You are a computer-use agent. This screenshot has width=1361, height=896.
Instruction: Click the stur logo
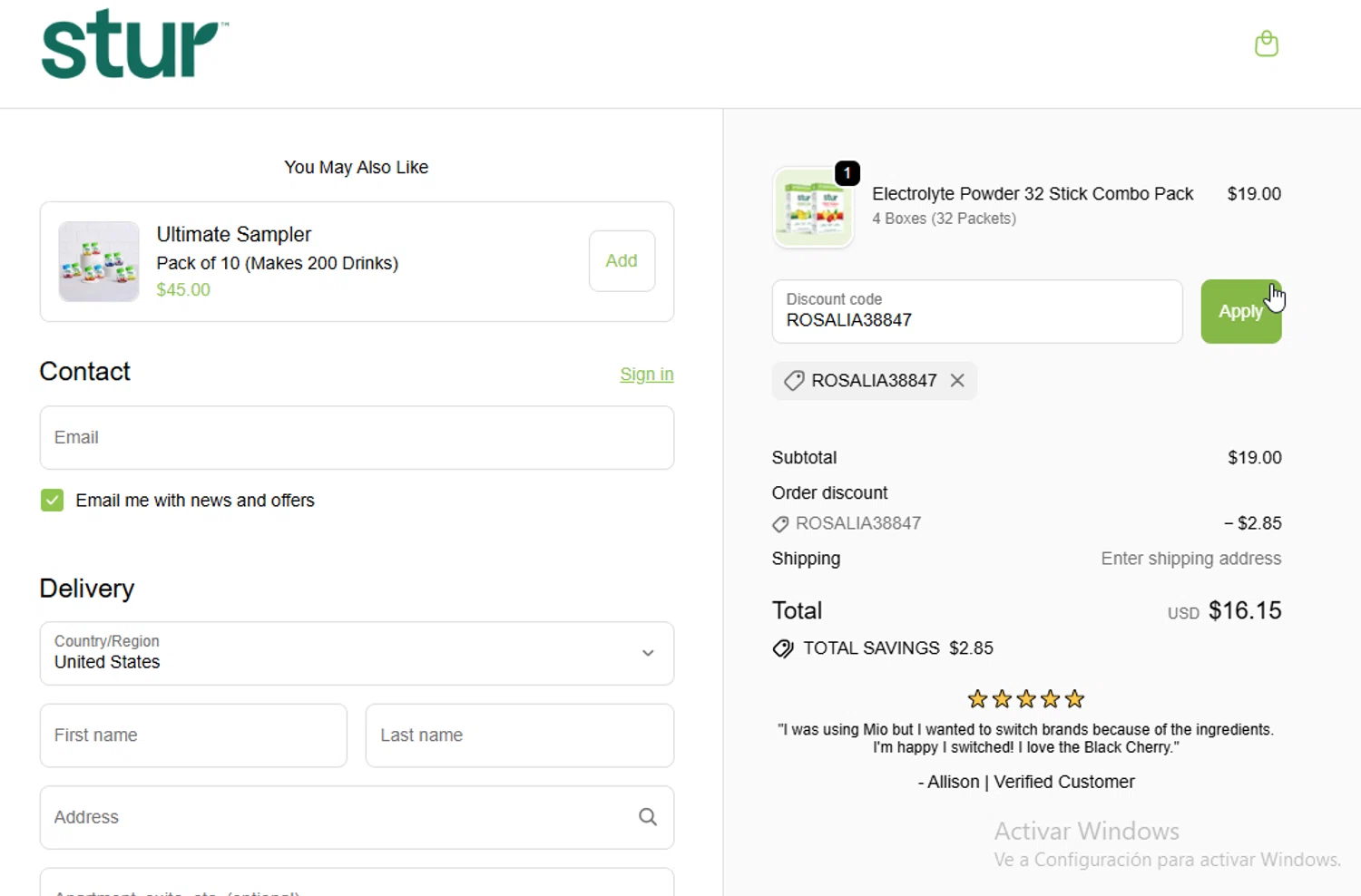click(134, 44)
